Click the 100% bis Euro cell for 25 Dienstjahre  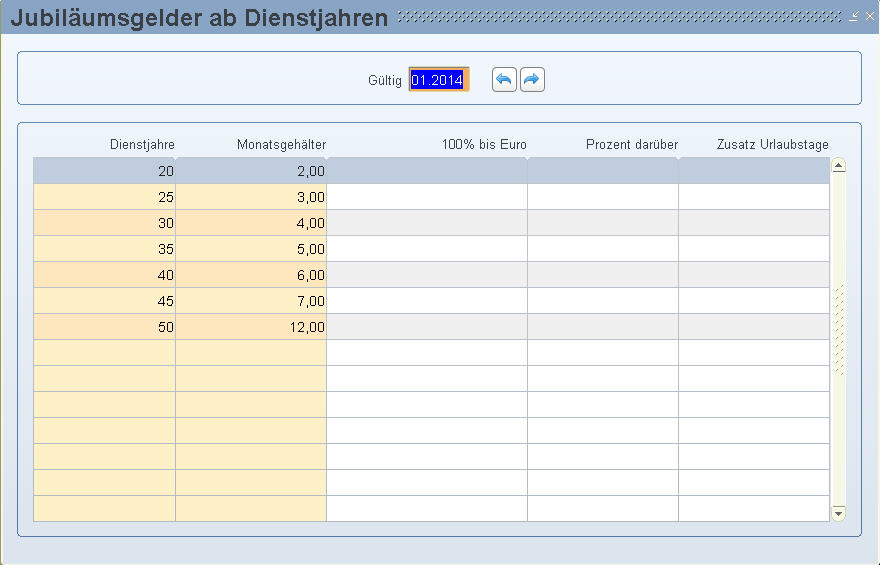pyautogui.click(x=427, y=197)
